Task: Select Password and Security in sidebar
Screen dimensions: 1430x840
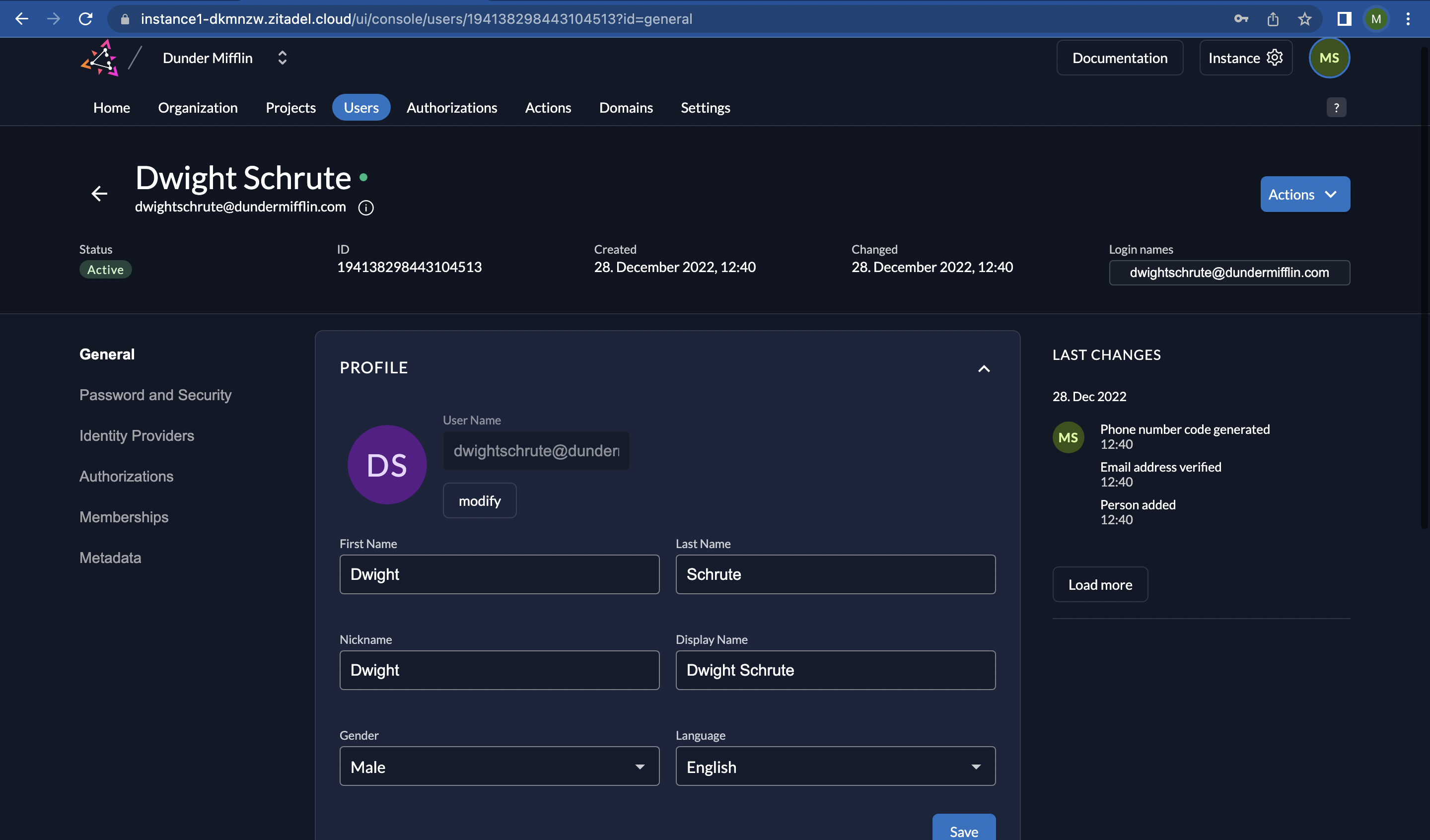Action: 155,395
